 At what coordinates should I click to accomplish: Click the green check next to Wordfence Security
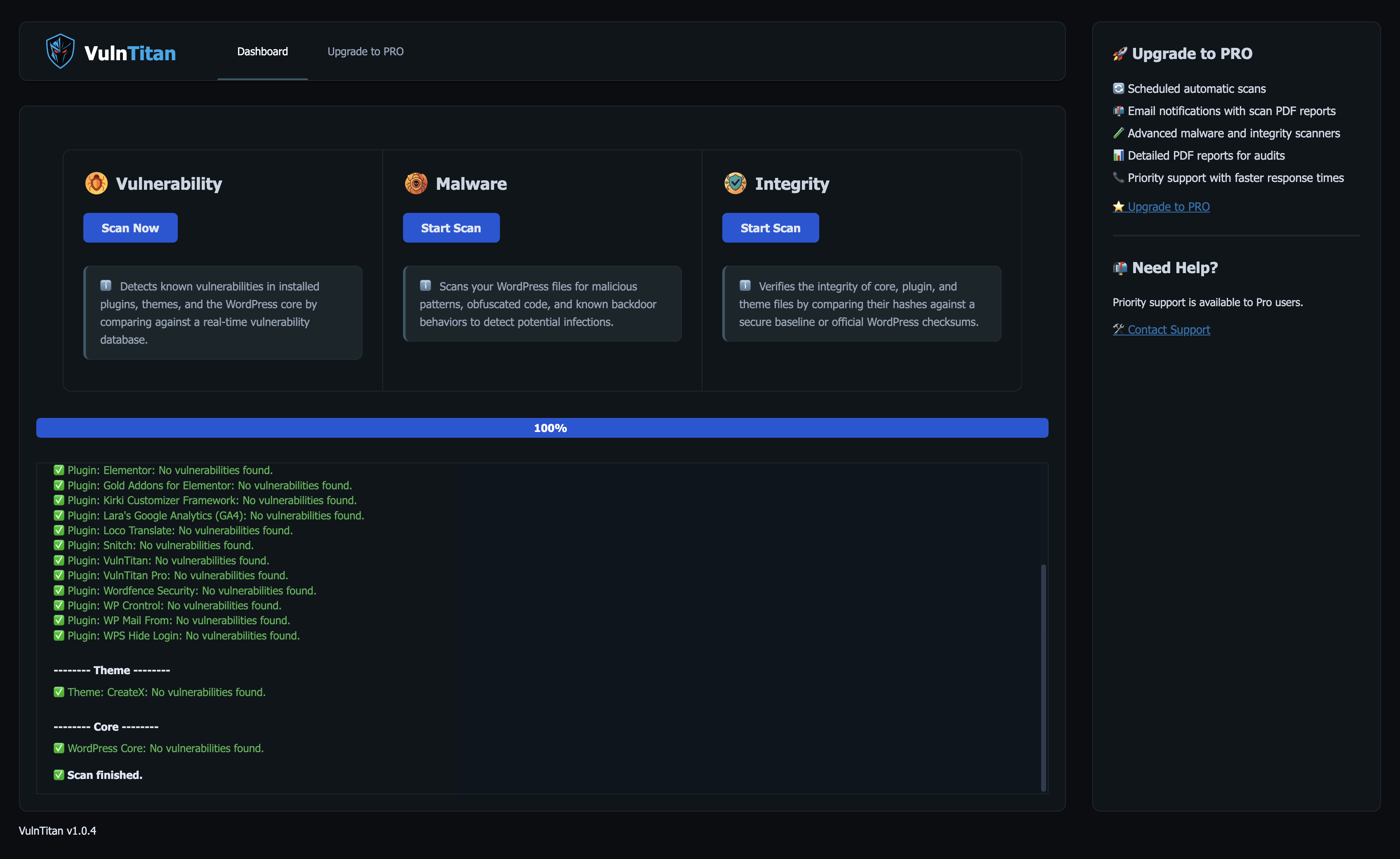(59, 590)
